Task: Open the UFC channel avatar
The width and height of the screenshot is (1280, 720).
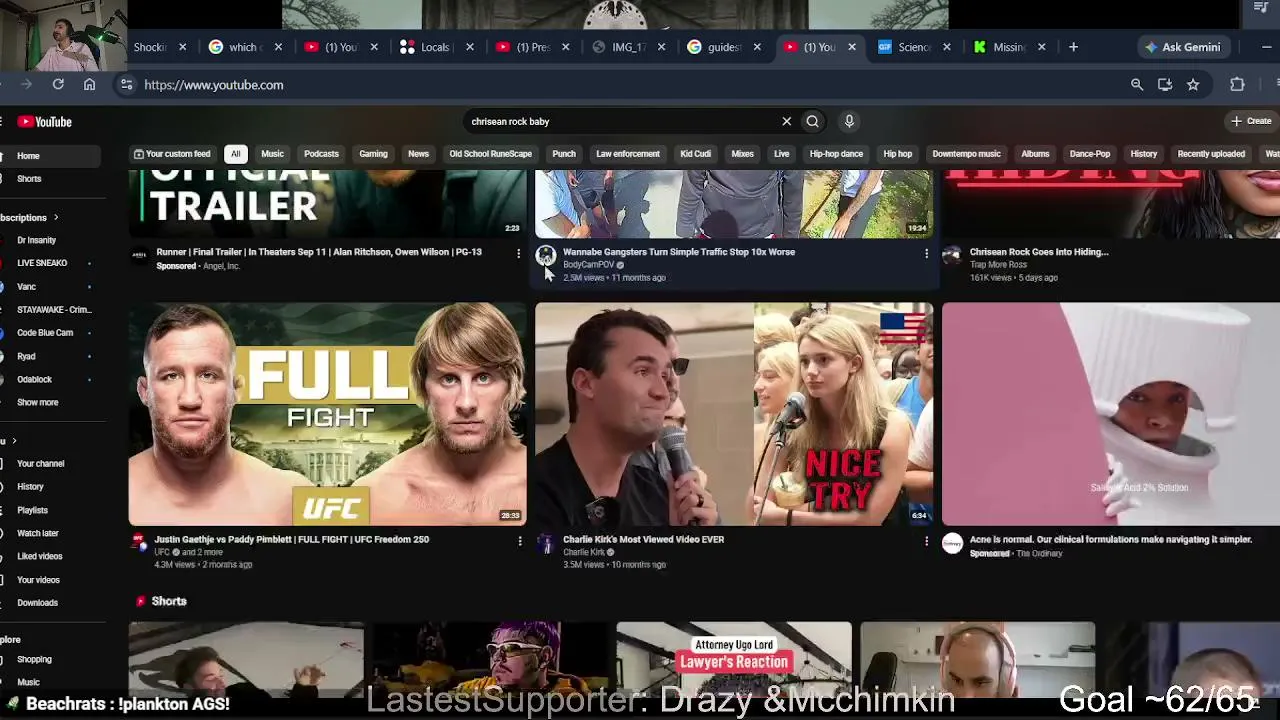Action: pyautogui.click(x=139, y=544)
